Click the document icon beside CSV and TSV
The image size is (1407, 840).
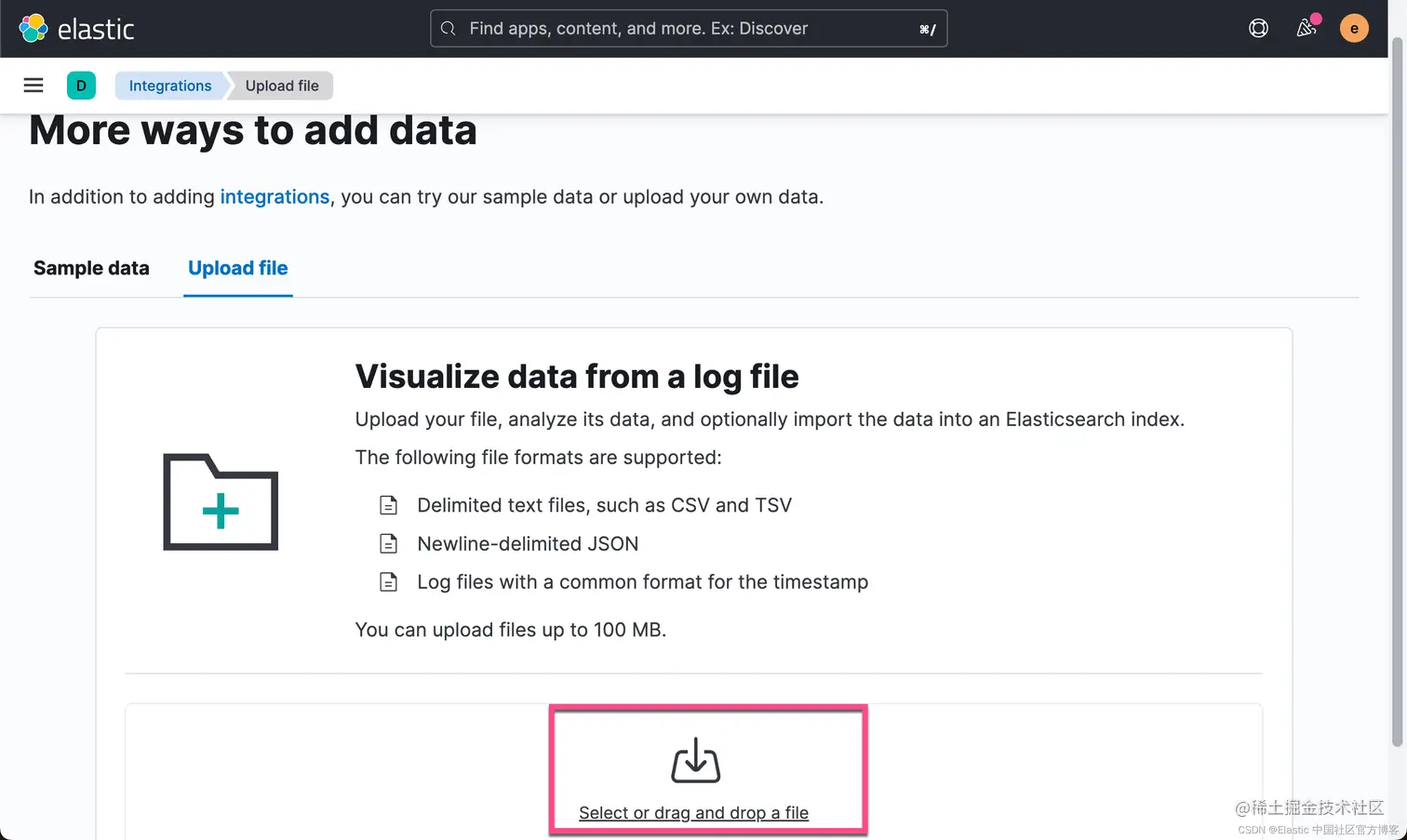[389, 505]
